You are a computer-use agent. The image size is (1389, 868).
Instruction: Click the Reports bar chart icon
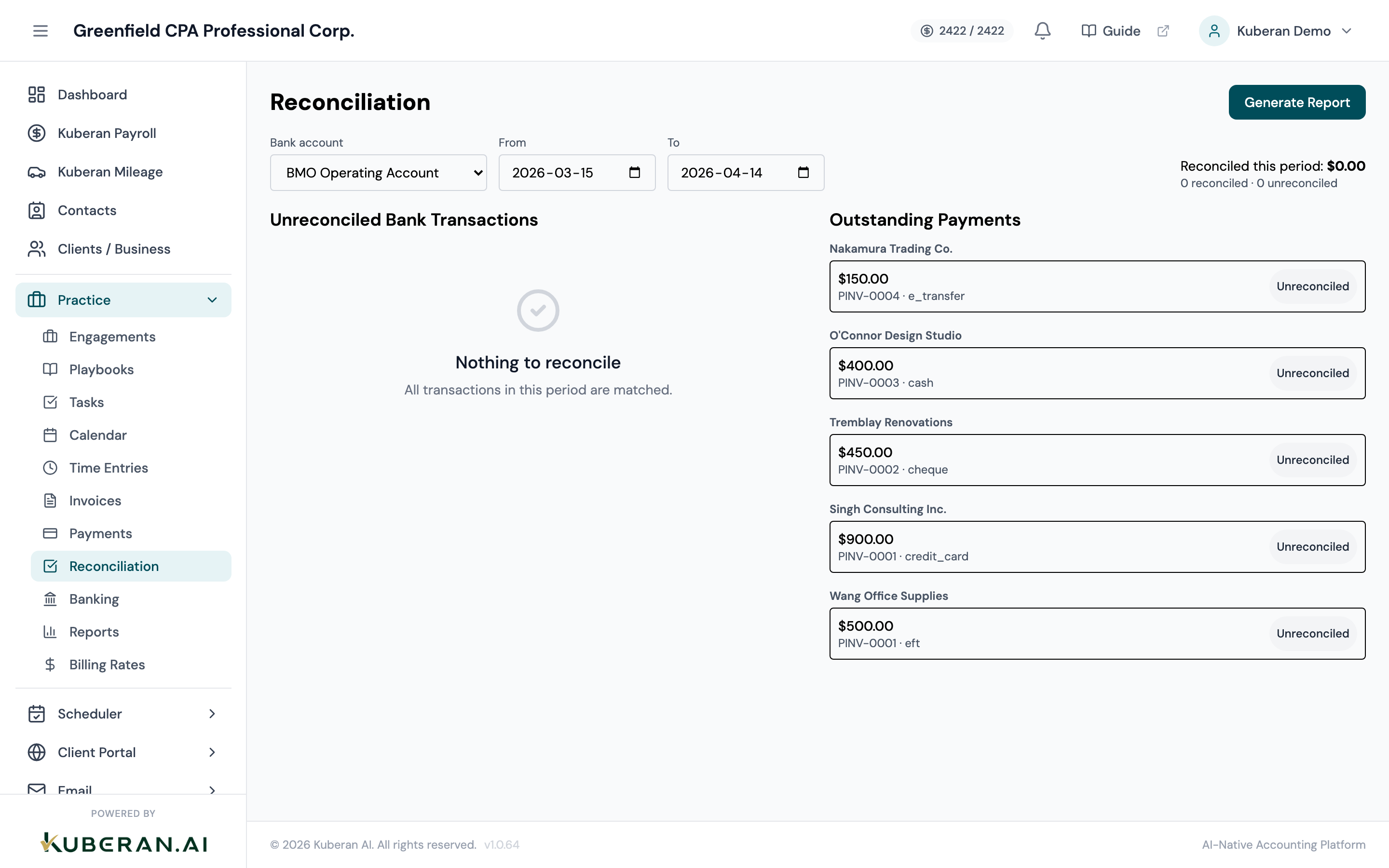(x=51, y=632)
